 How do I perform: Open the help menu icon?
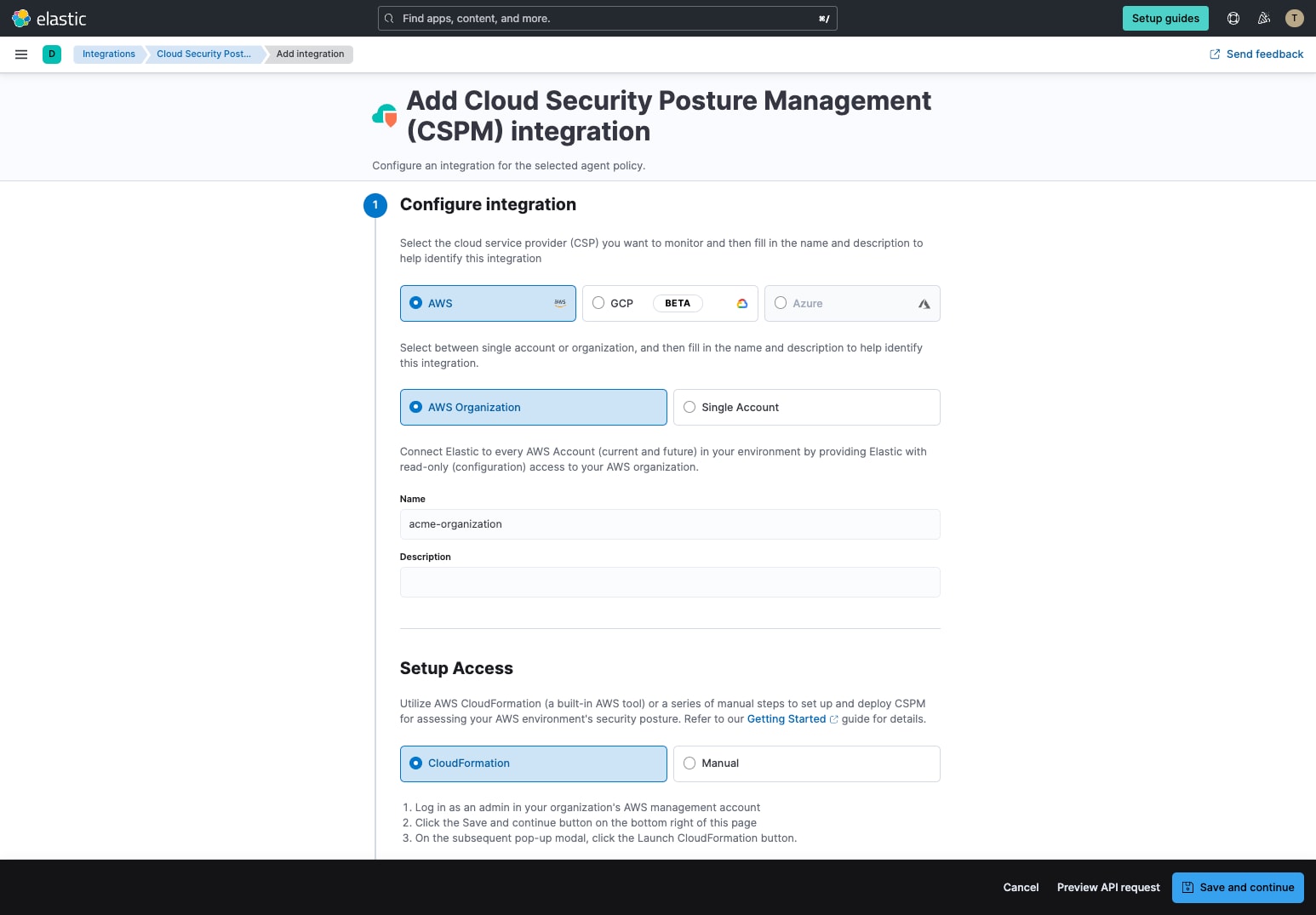1233,18
